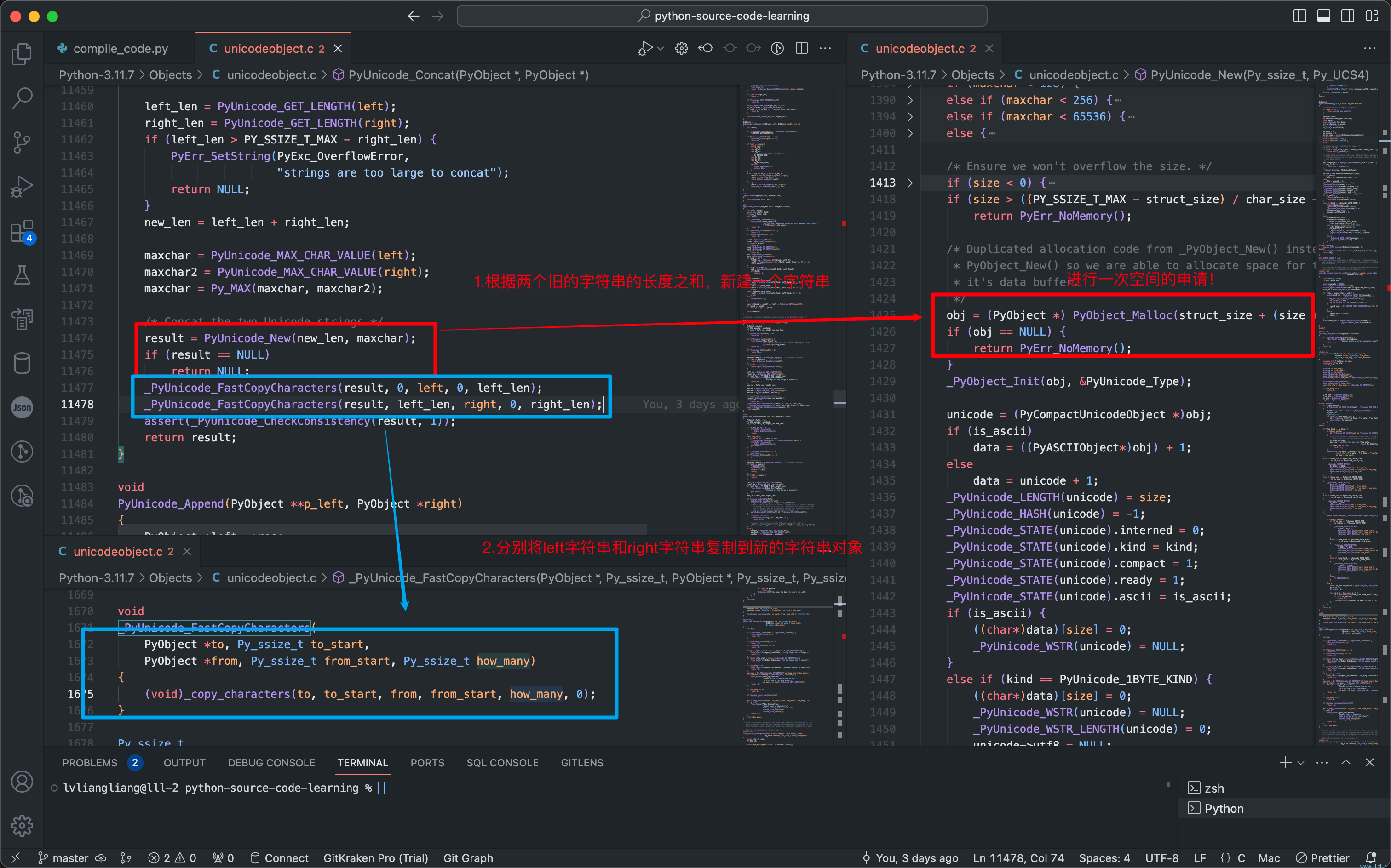Open GitKraken Pro (Trial) status item
The height and width of the screenshot is (868, 1391).
point(376,858)
